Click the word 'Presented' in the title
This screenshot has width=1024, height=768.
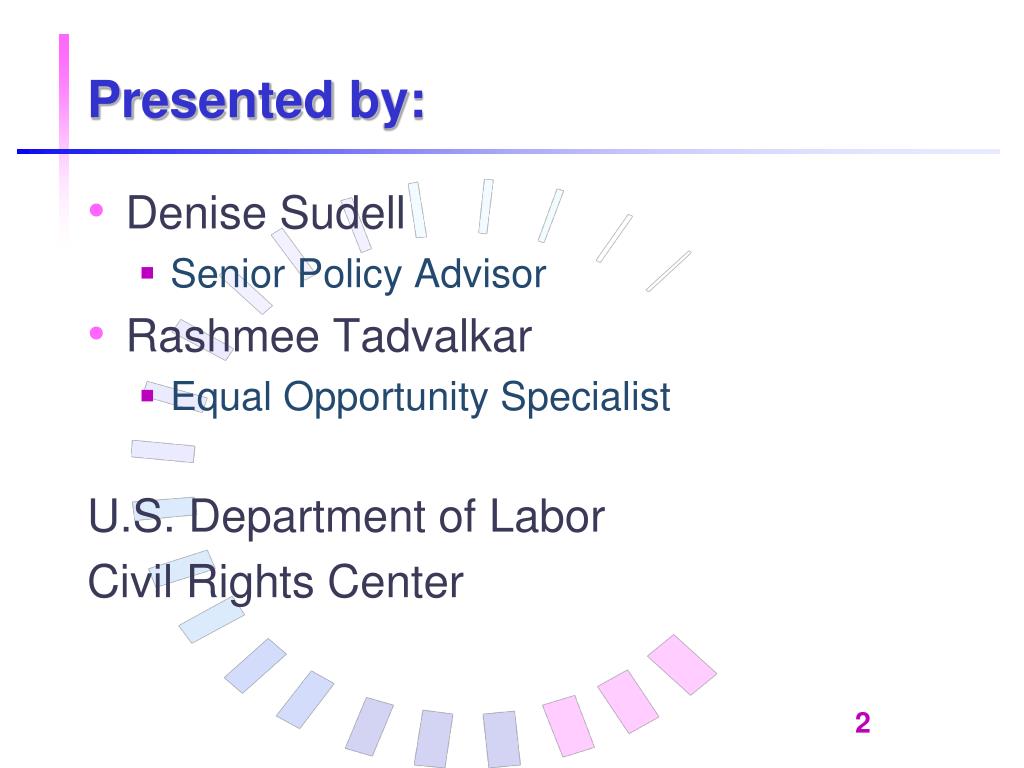coord(211,101)
